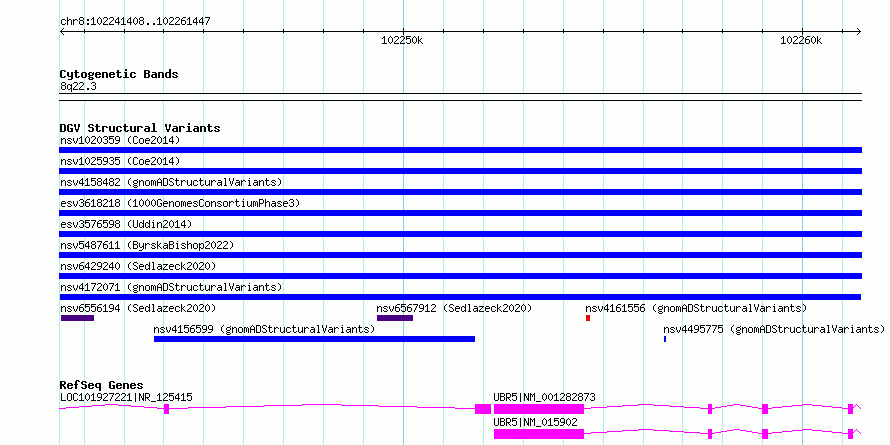Click the nsv6567912 (Sedlazeck2020) label
The image size is (890, 445).
click(x=454, y=308)
